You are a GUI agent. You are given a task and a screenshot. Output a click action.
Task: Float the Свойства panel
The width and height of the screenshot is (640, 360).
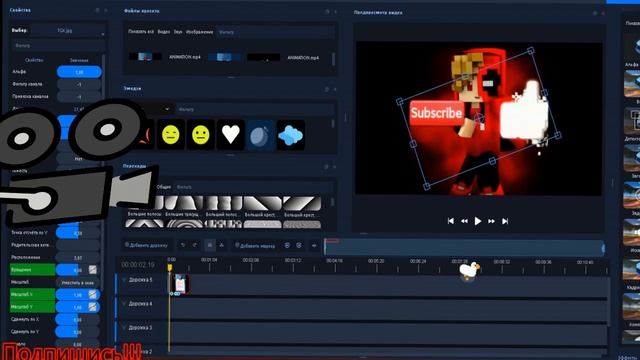(97, 10)
